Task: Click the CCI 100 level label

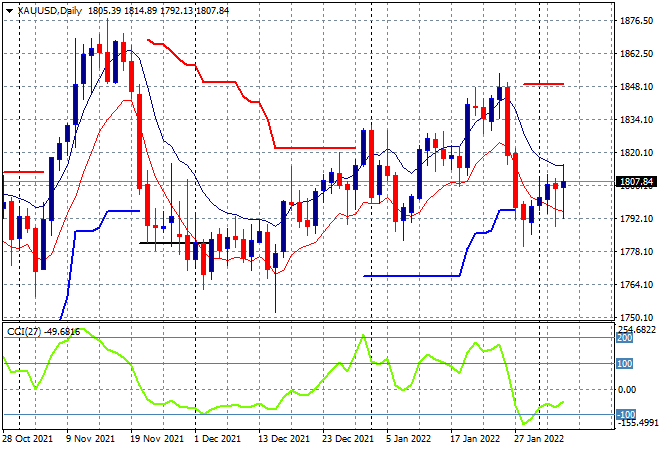Action: coord(625,364)
